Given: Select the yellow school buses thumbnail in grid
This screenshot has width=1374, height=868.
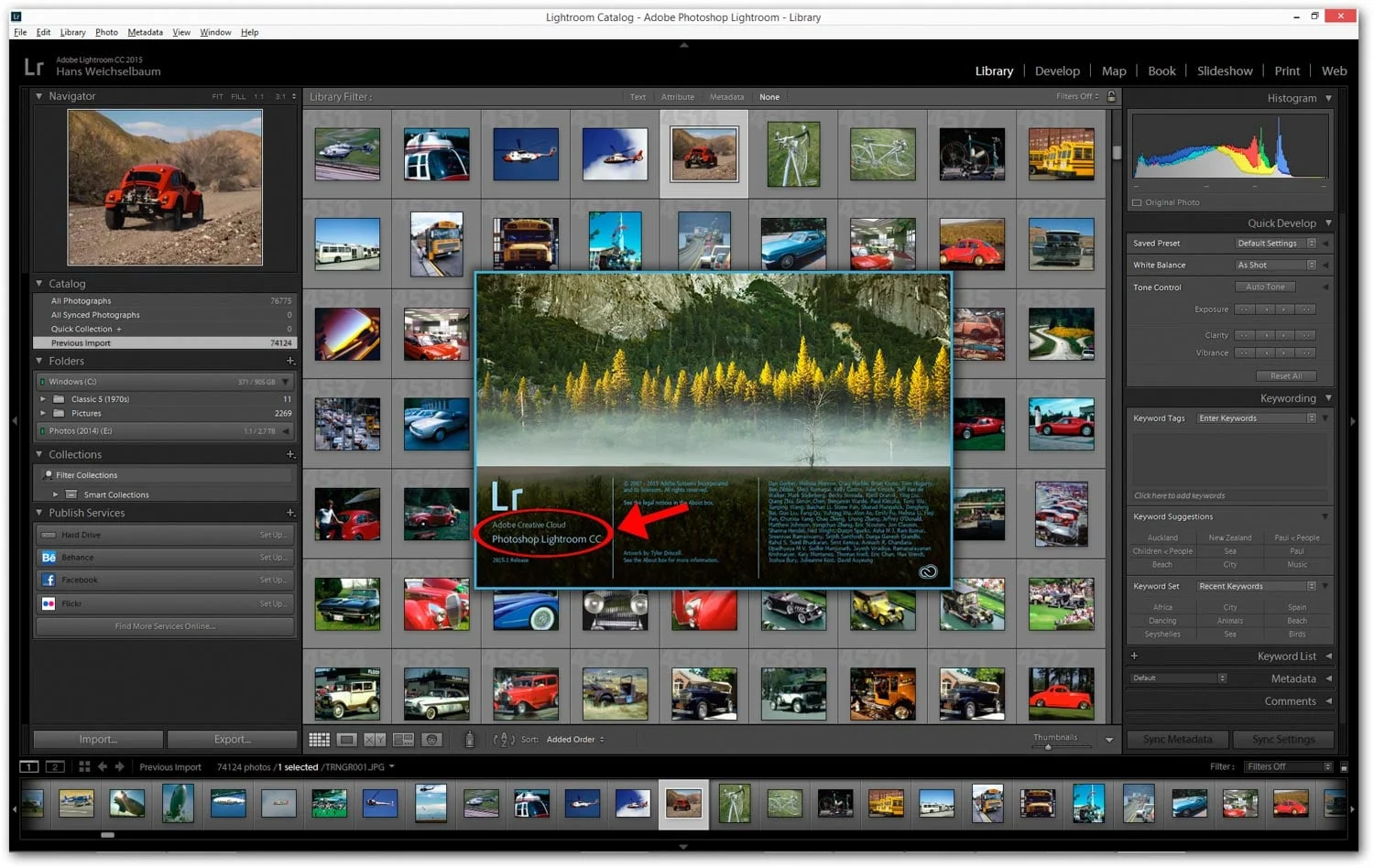Looking at the screenshot, I should pyautogui.click(x=1061, y=154).
